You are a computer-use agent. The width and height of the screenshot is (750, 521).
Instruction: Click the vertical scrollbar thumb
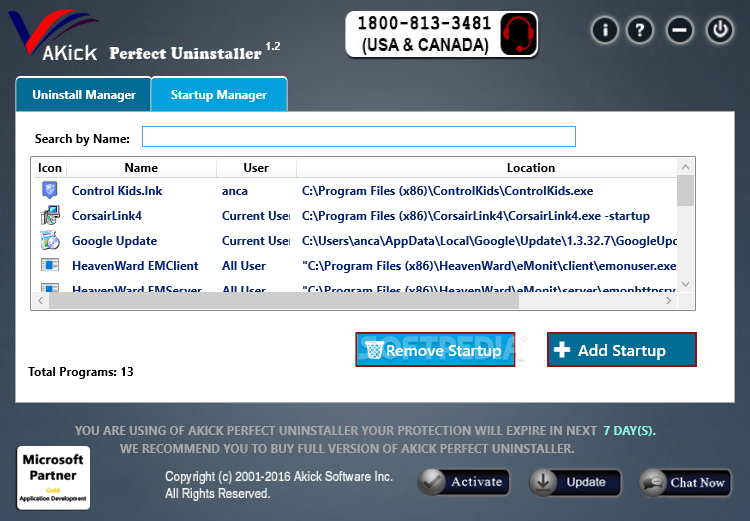[x=685, y=190]
